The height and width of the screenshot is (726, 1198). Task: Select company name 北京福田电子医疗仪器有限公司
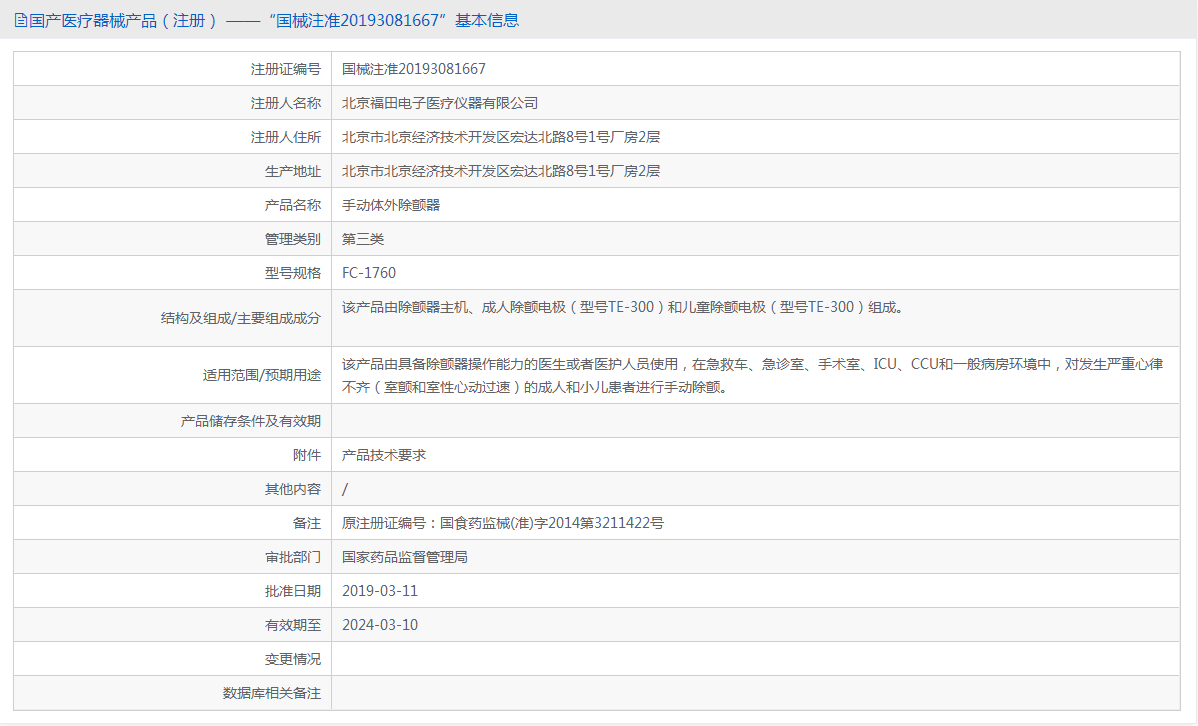point(439,103)
